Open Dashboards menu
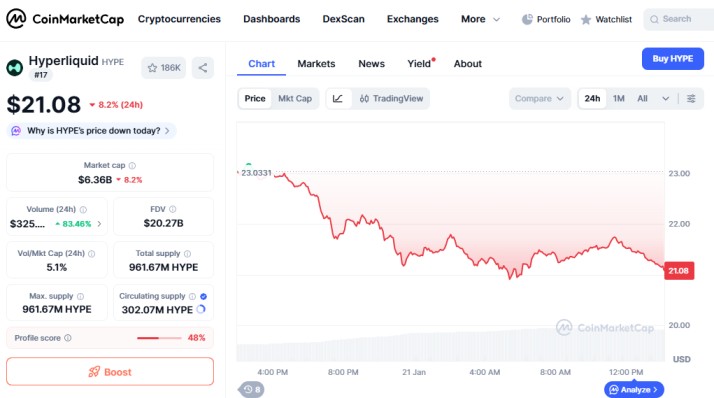Screen dimensions: 714x398 (271, 19)
